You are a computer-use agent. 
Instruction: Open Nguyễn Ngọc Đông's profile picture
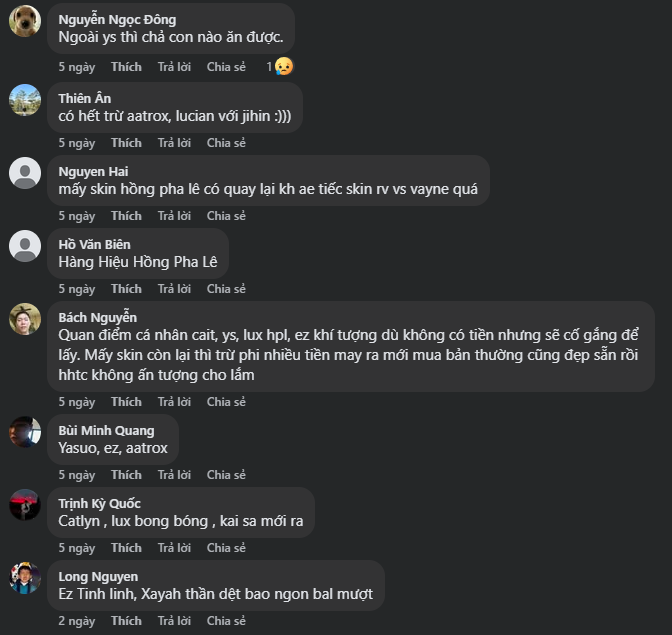pyautogui.click(x=25, y=20)
